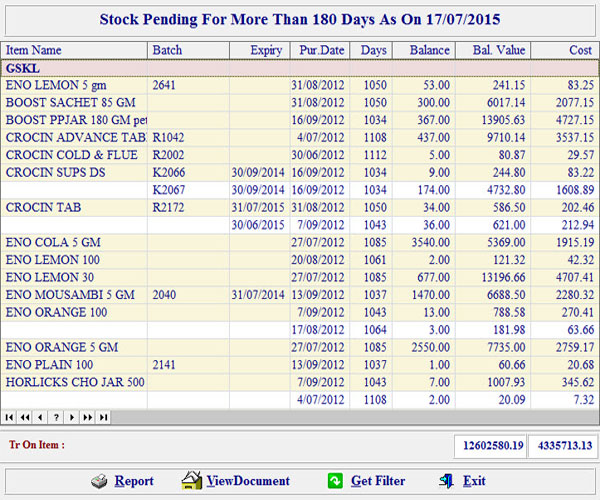Click the horizontal scrollbar track below grid
The image size is (600, 500).
click(x=350, y=417)
